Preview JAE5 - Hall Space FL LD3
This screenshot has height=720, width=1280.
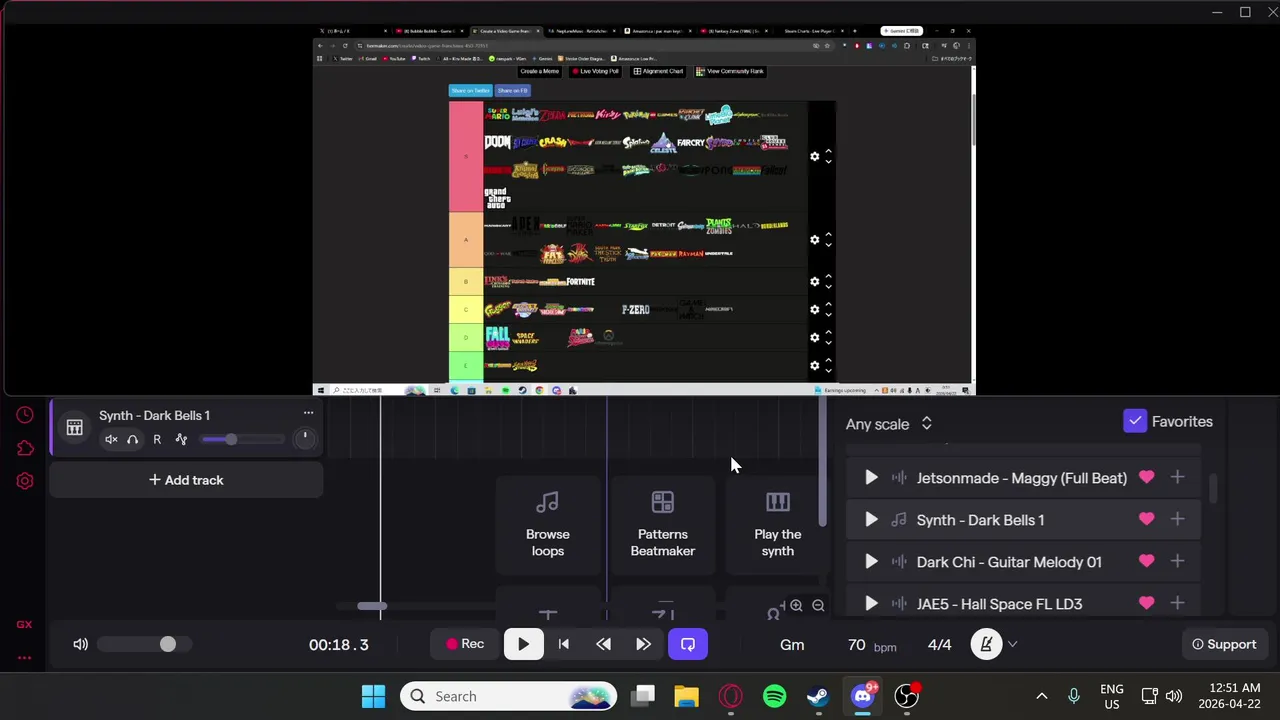[x=871, y=604]
